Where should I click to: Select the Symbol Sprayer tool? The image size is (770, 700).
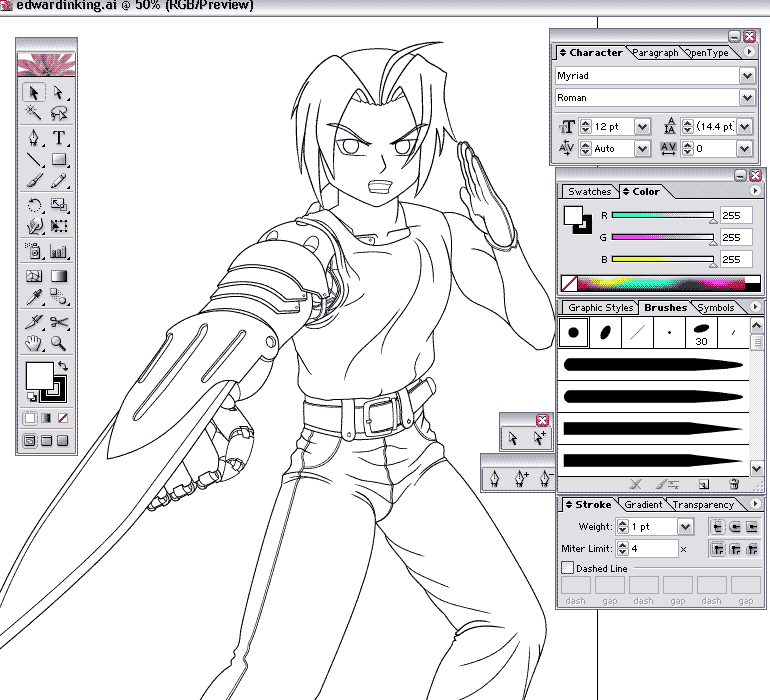click(34, 251)
